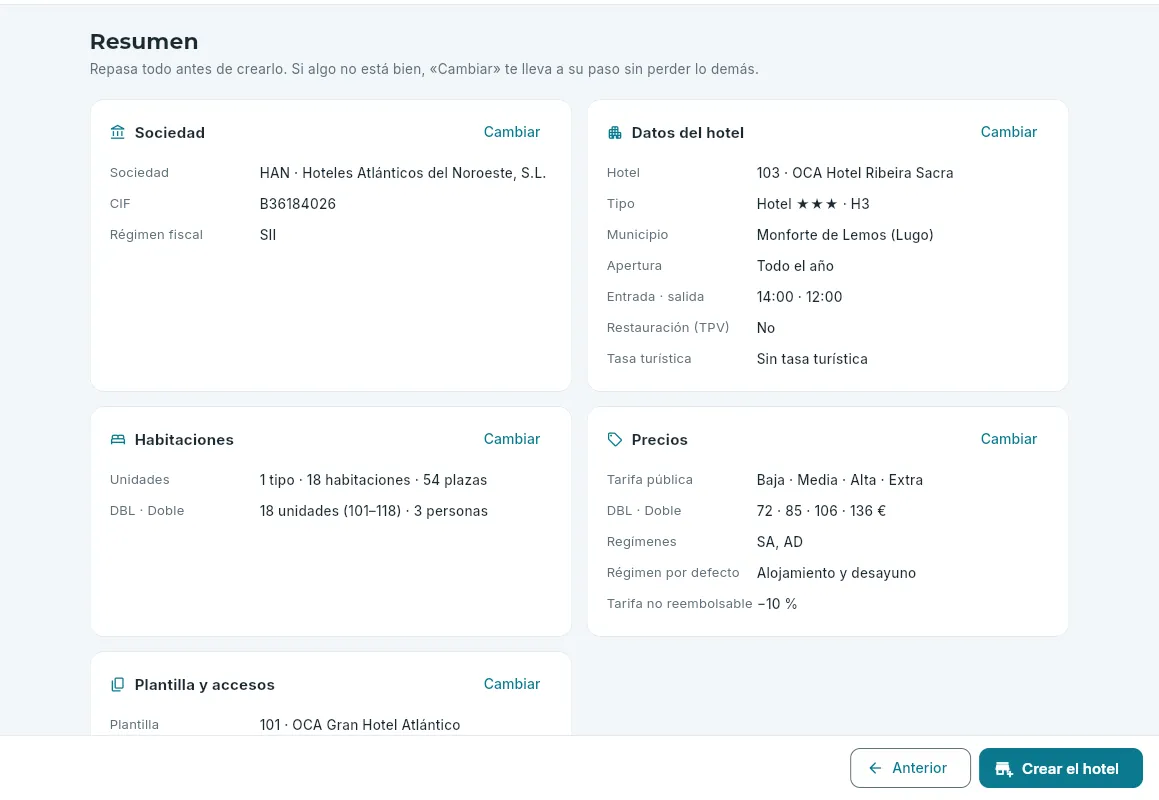Click the check-in times 14:00 · 12:00

coord(799,297)
